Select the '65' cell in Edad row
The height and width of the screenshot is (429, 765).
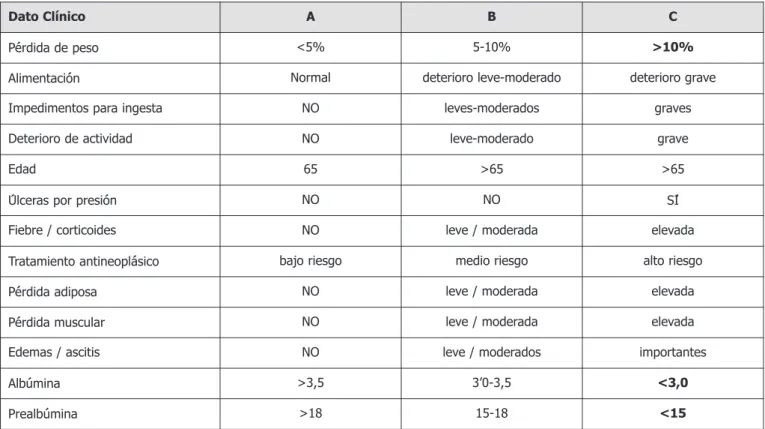pos(310,169)
